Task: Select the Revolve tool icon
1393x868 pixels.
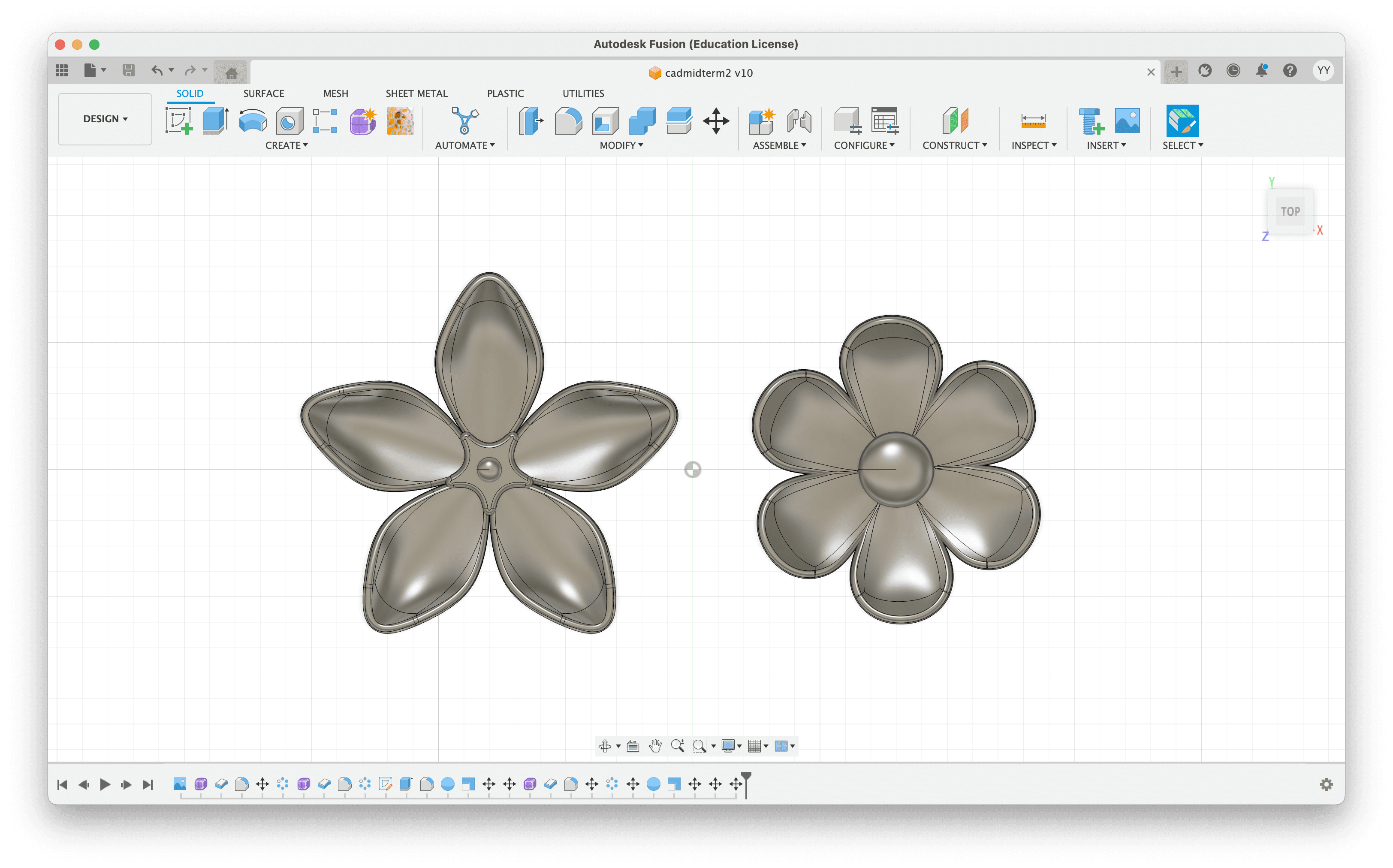Action: (x=253, y=121)
